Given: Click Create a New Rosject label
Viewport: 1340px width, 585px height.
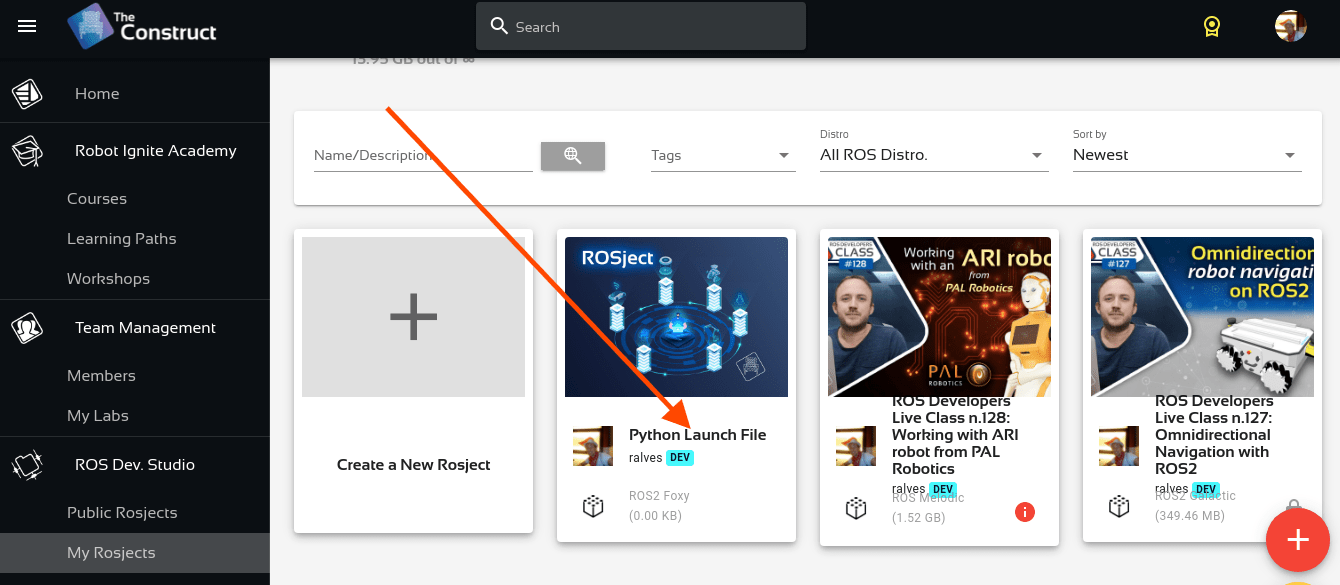Looking at the screenshot, I should (x=414, y=465).
